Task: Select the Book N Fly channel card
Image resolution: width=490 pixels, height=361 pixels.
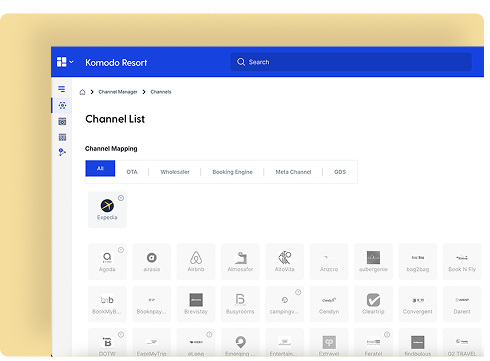Action: (462, 262)
